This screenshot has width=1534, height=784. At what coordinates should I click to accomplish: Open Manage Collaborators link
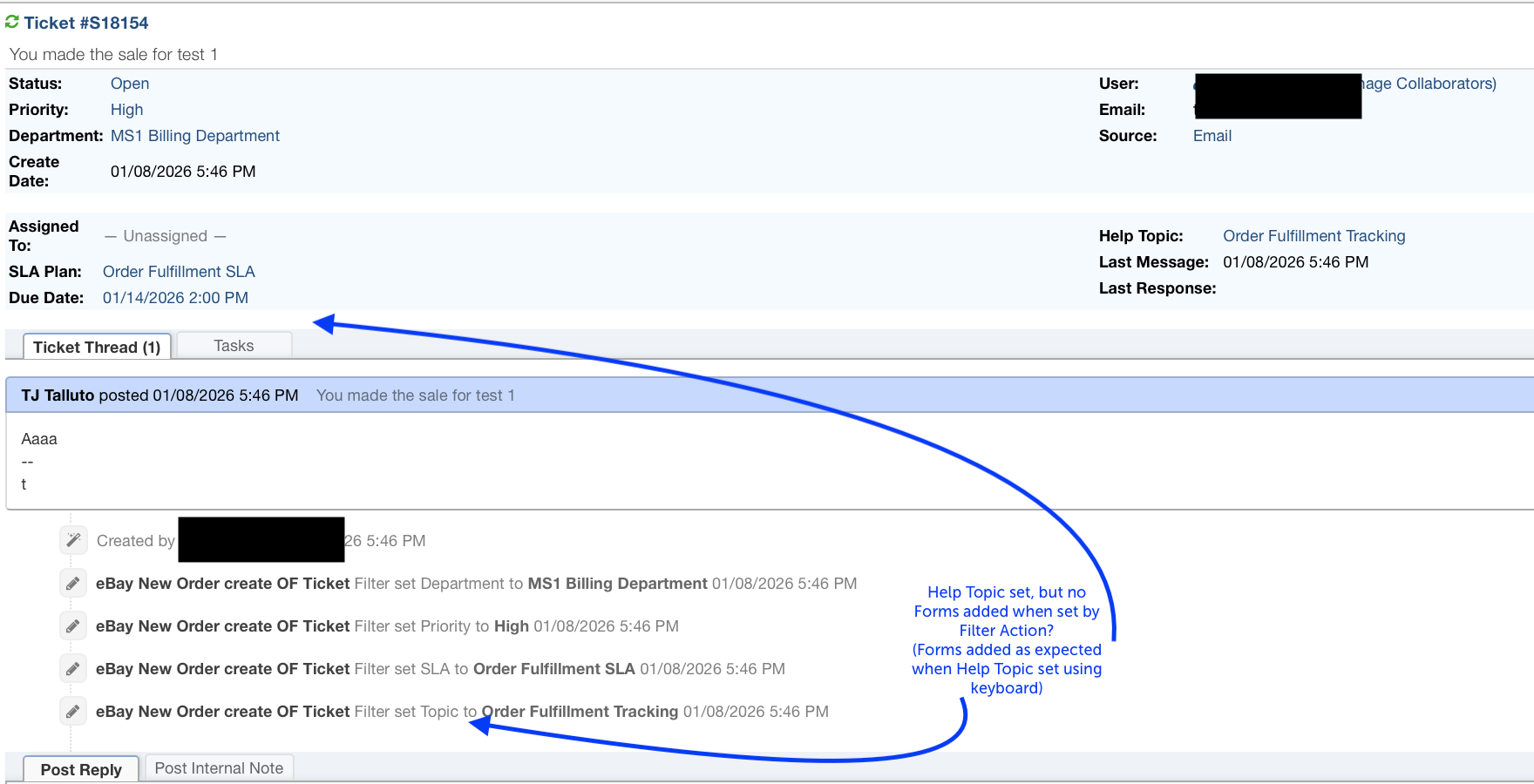pyautogui.click(x=1429, y=84)
